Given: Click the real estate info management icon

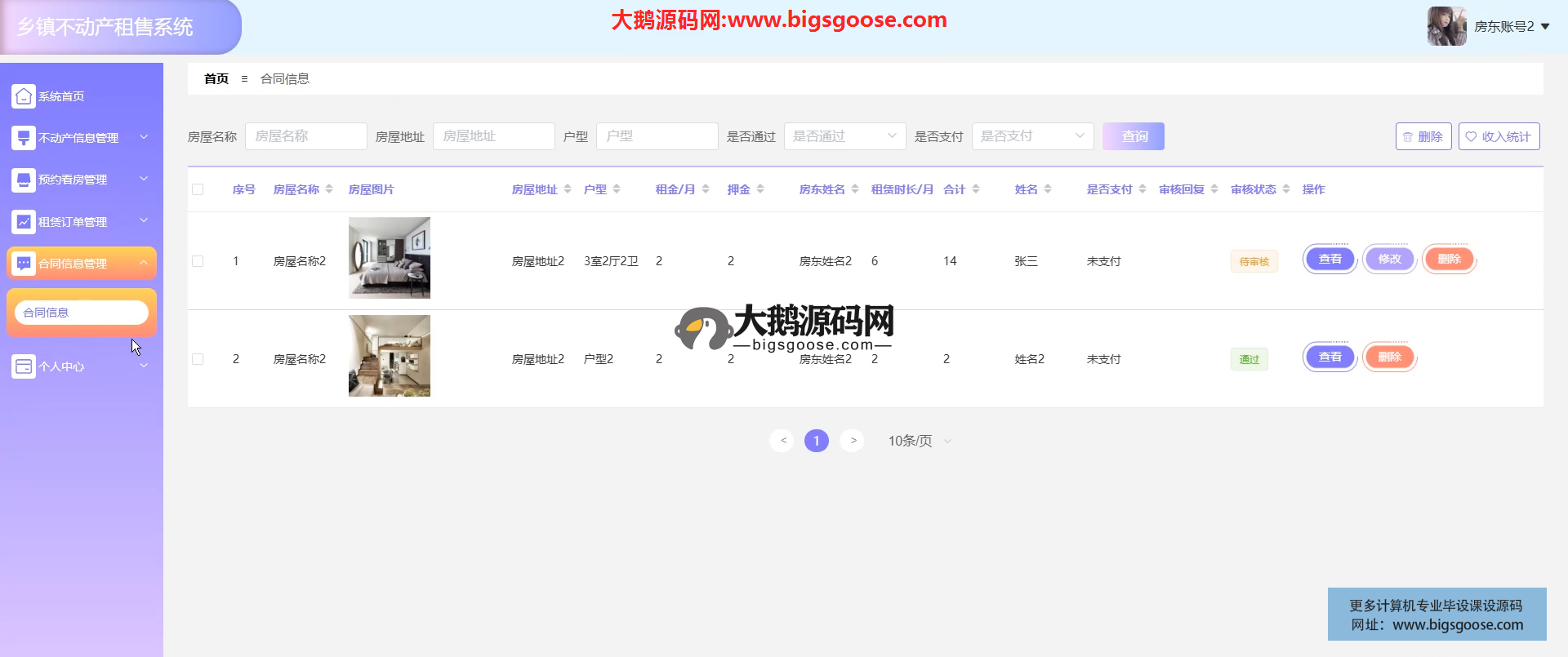Looking at the screenshot, I should pyautogui.click(x=24, y=138).
